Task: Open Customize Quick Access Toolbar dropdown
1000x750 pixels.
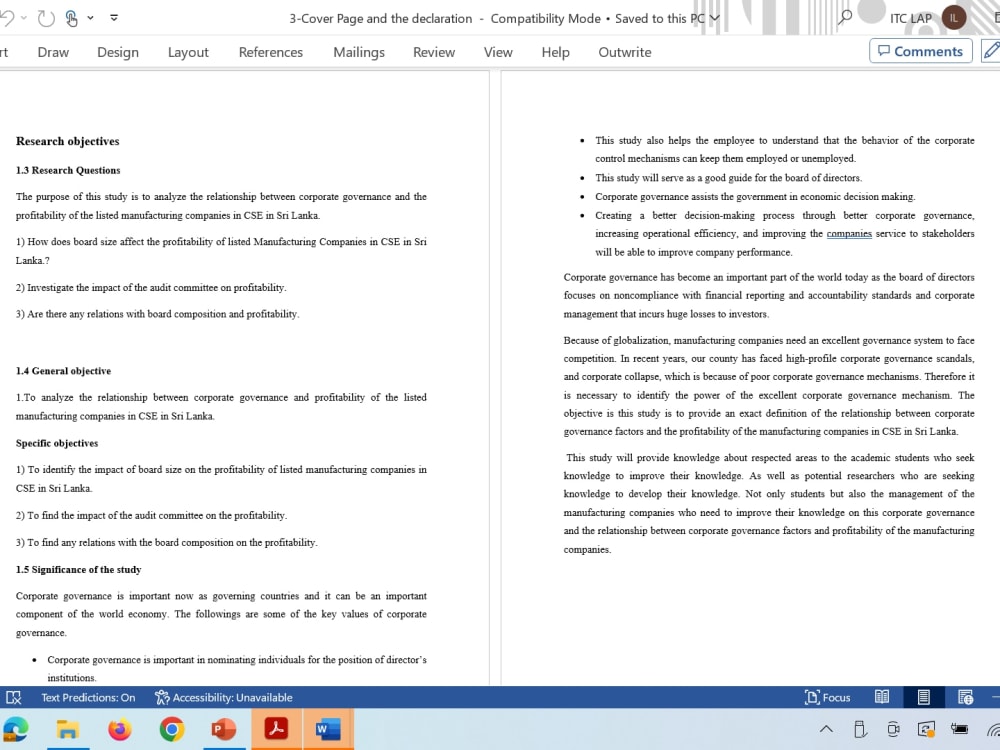Action: point(114,18)
